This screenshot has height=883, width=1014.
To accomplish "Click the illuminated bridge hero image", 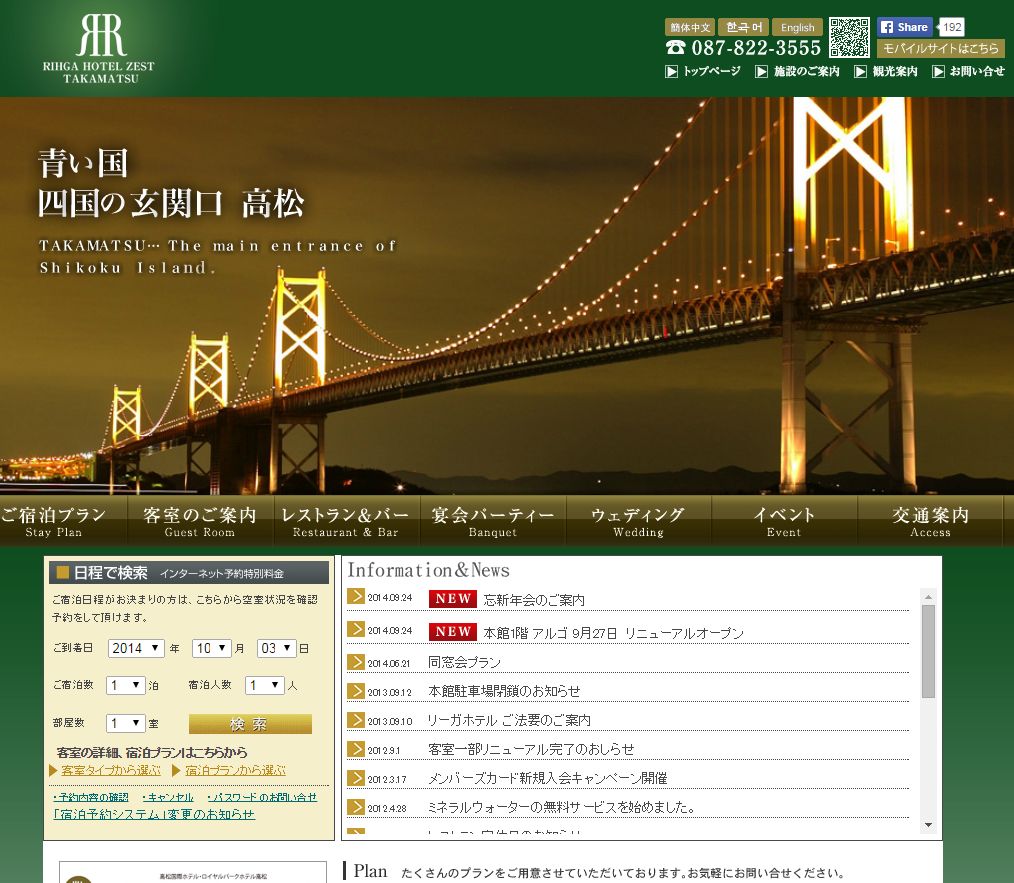I will 507,296.
